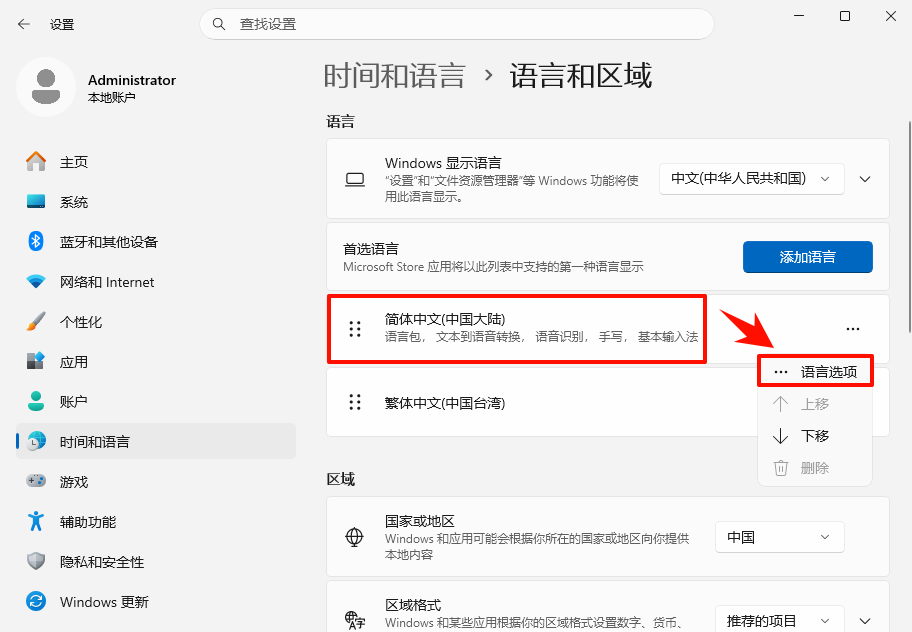Click the 区域格式 language icon
Viewport: 912px width, 632px height.
point(354,620)
